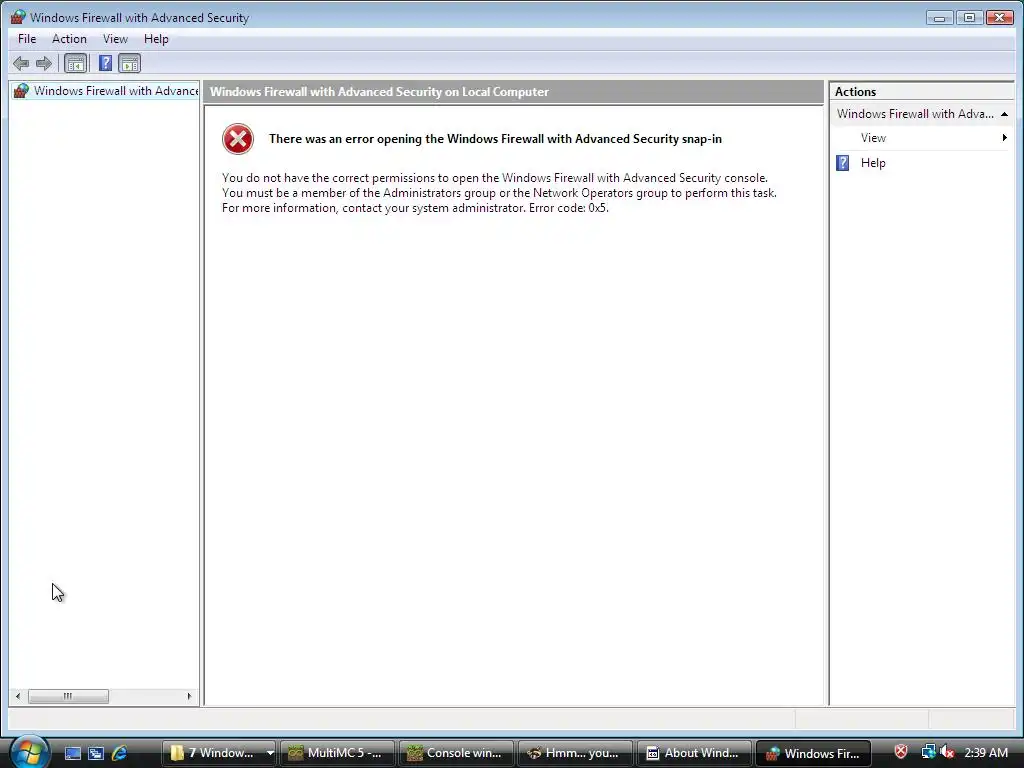
Task: Click the Help link in the Actions pane
Action: pos(873,163)
